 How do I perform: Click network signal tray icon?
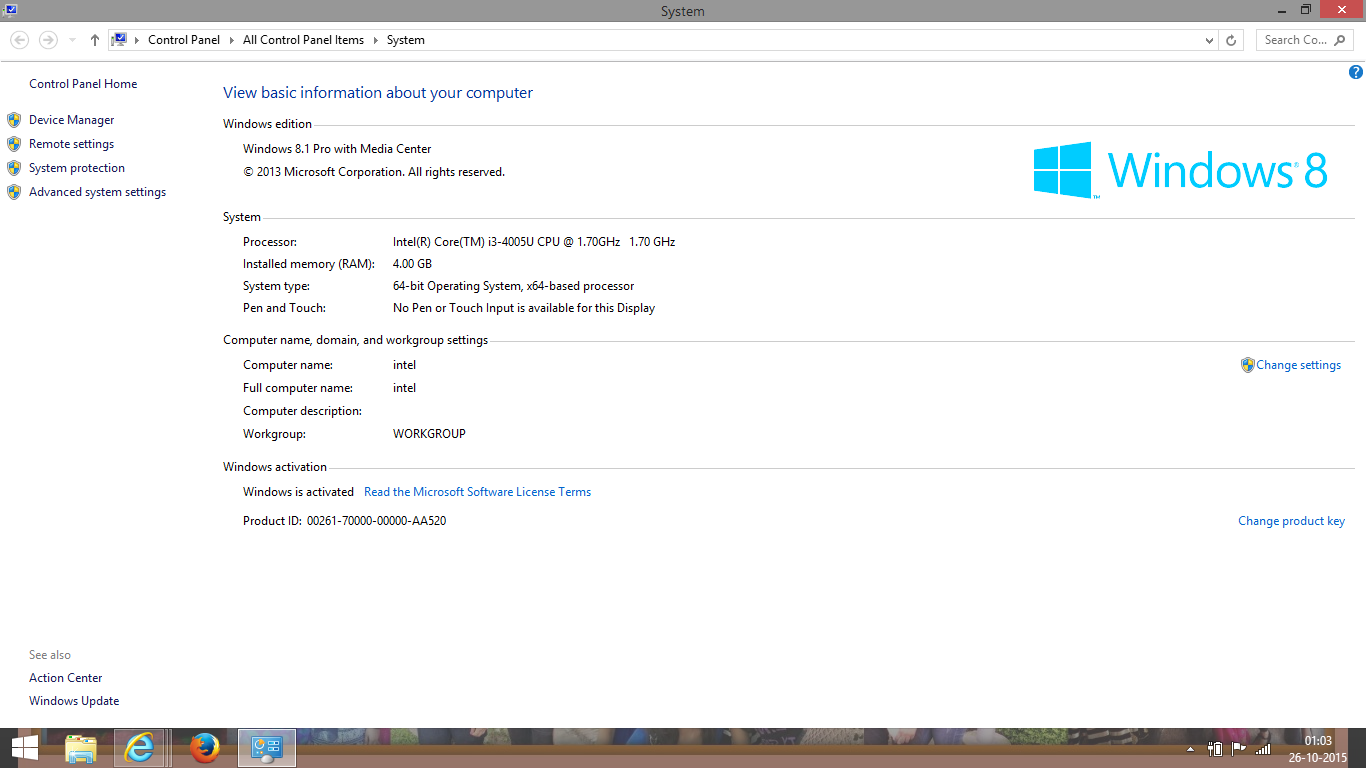(x=1263, y=748)
